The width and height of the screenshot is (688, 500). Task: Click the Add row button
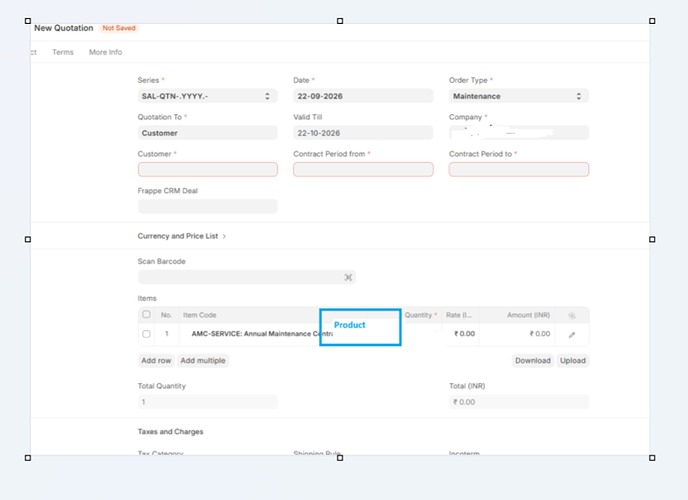tap(156, 361)
